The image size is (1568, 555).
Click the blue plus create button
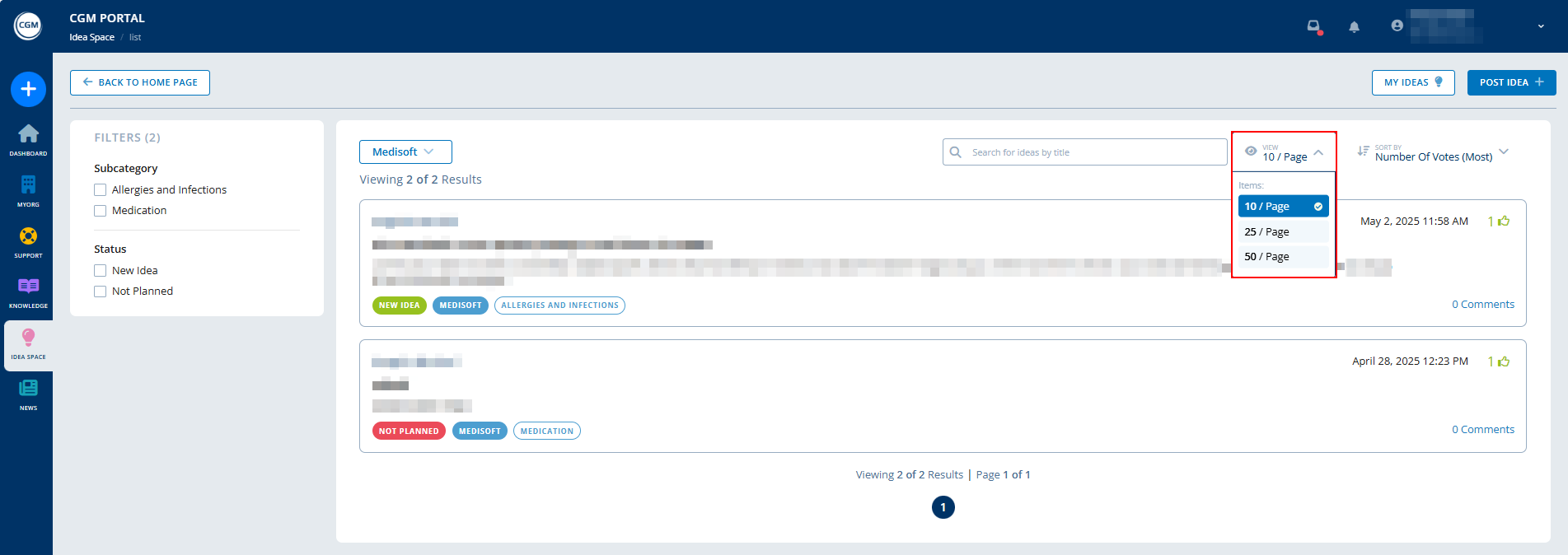(28, 89)
